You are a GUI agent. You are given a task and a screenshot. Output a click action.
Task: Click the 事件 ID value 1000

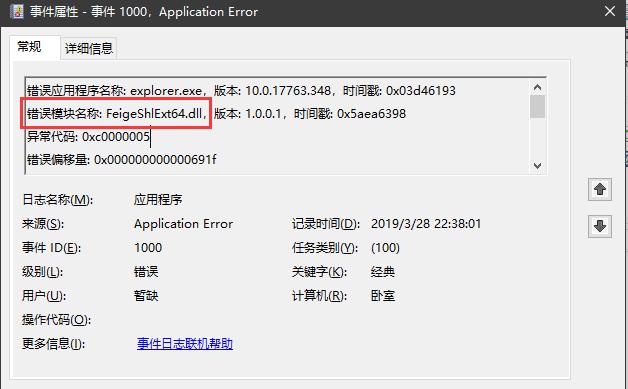[148, 248]
